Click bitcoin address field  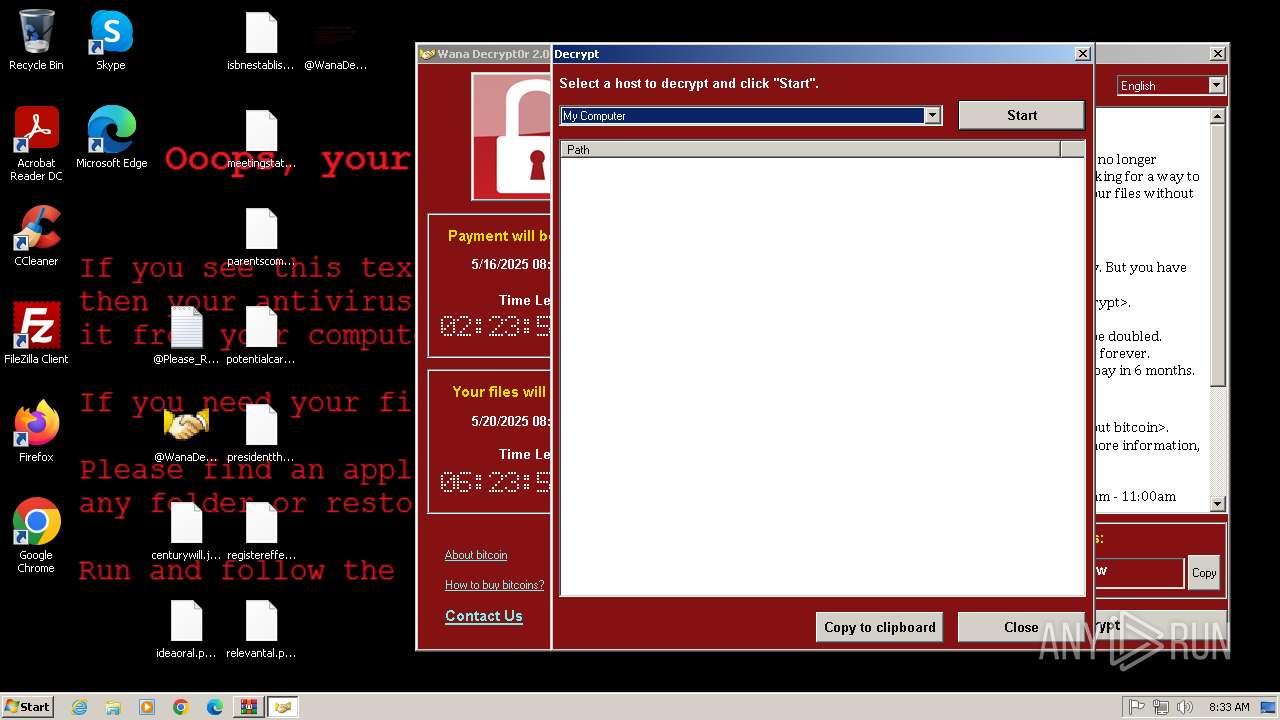[1140, 572]
